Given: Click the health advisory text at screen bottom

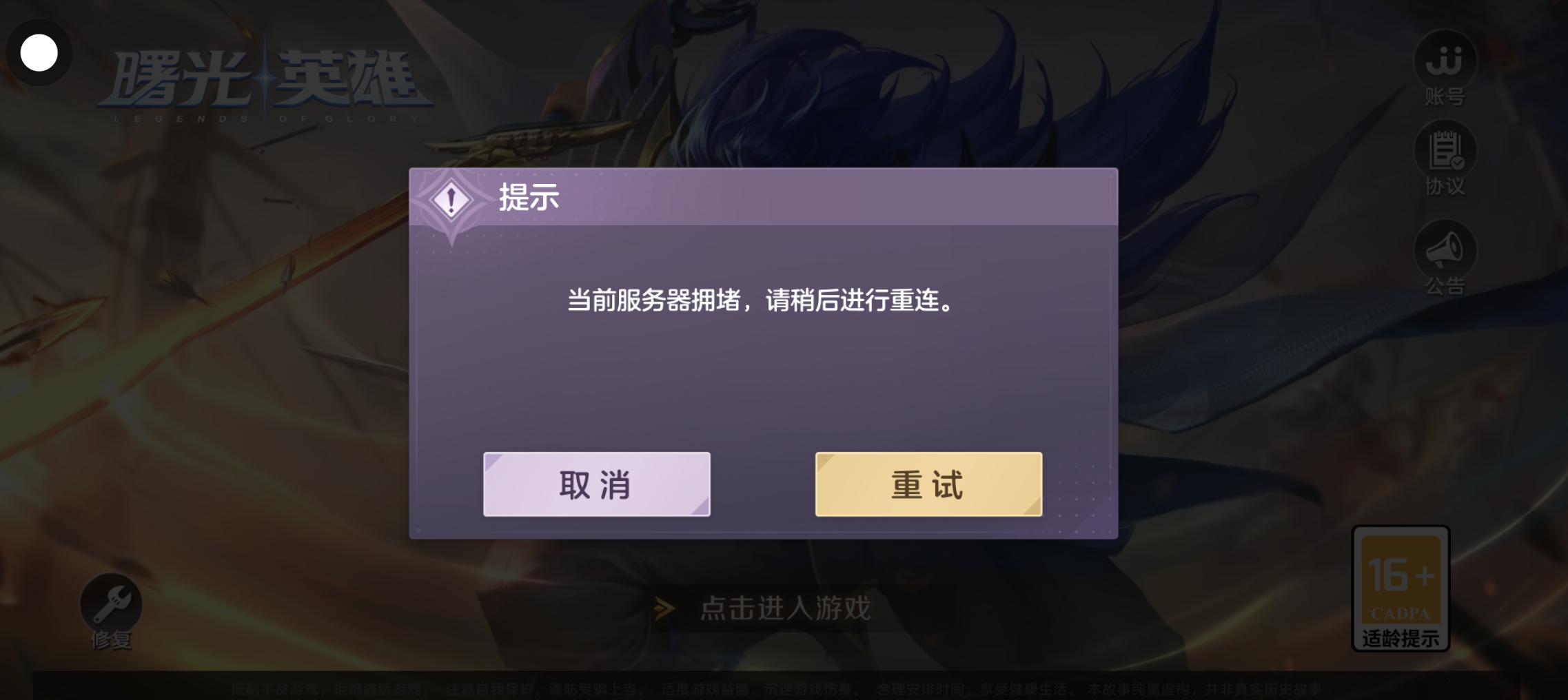Looking at the screenshot, I should click(x=776, y=689).
